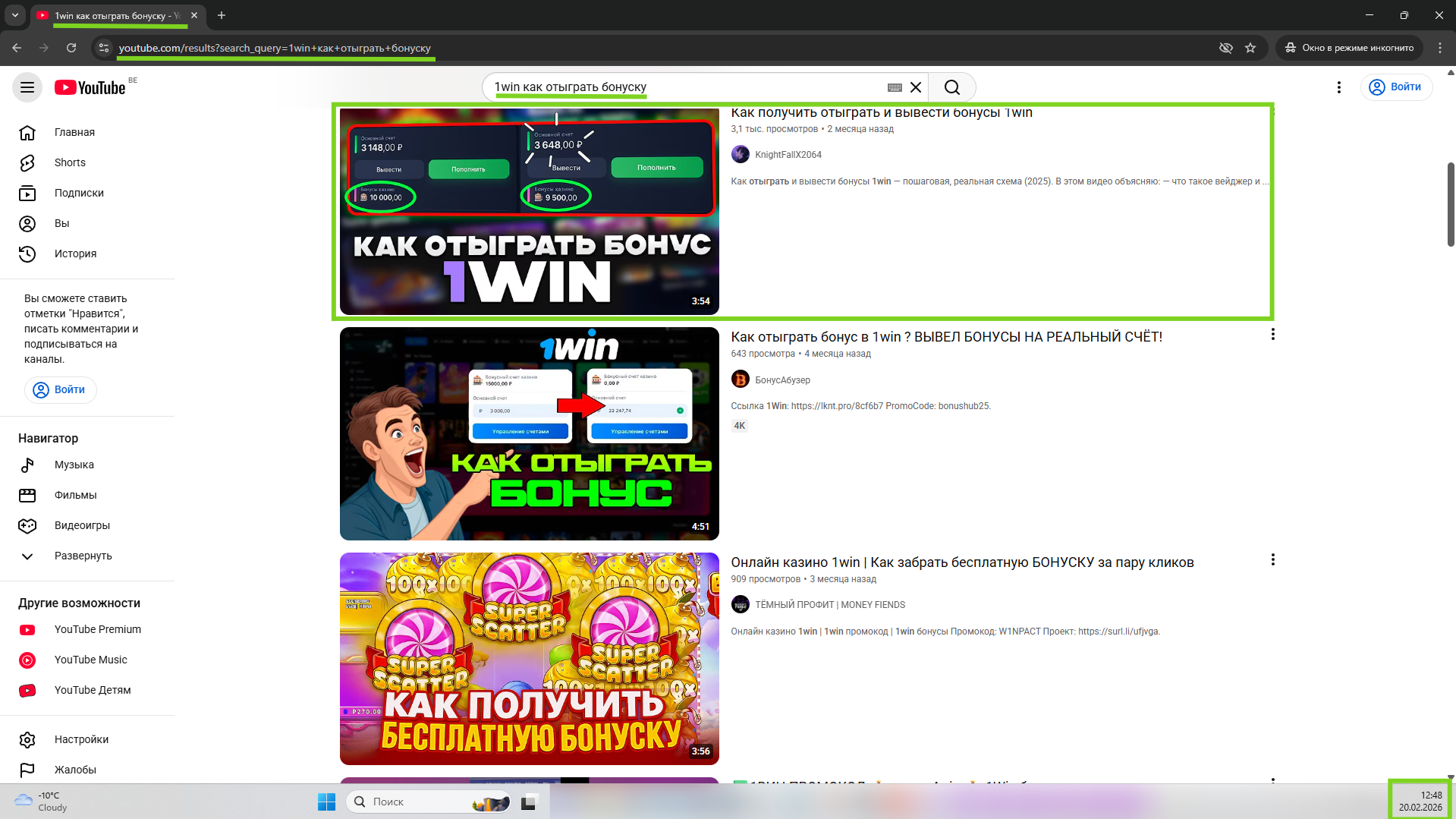1456x819 pixels.
Task: Play the 'БЕСПЛАТНУЮ БОНУСКУ' video thumbnail
Action: point(529,659)
